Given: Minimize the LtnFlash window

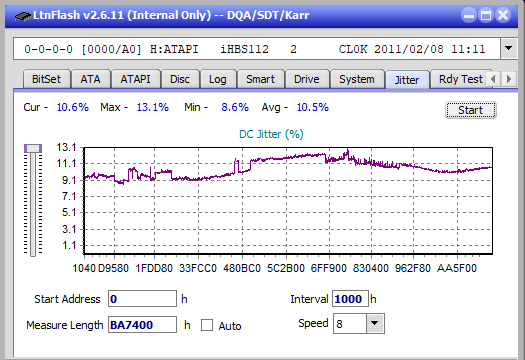Looking at the screenshot, I should tap(469, 15).
